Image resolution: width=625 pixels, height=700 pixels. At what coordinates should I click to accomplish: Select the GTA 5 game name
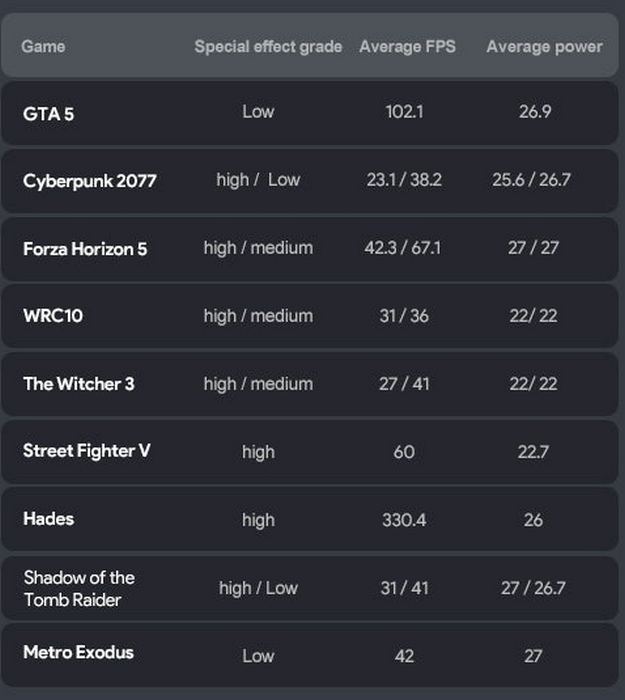click(x=49, y=113)
